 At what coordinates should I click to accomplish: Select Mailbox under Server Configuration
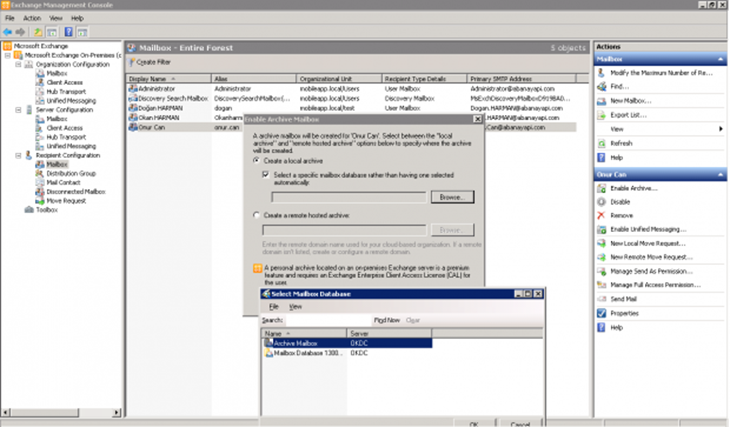(57, 119)
